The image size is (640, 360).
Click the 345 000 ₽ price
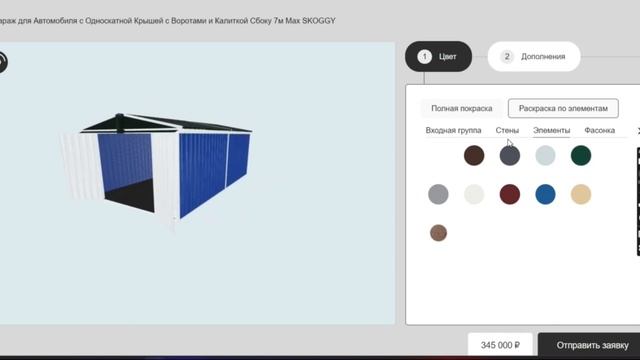tap(500, 345)
